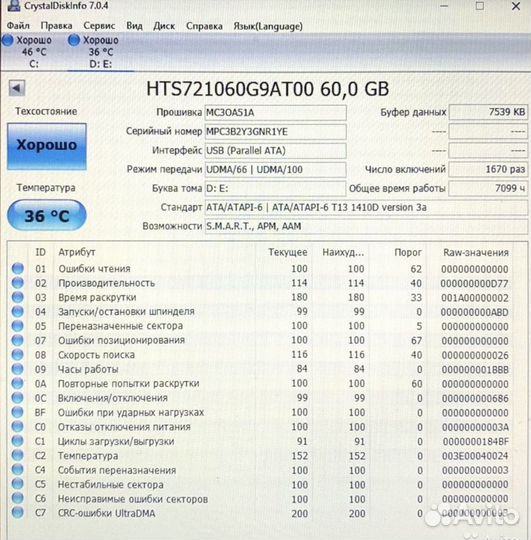Viewport: 531px width, 540px height.
Task: Click status circle for C2 Температура
Action: [x=18, y=455]
